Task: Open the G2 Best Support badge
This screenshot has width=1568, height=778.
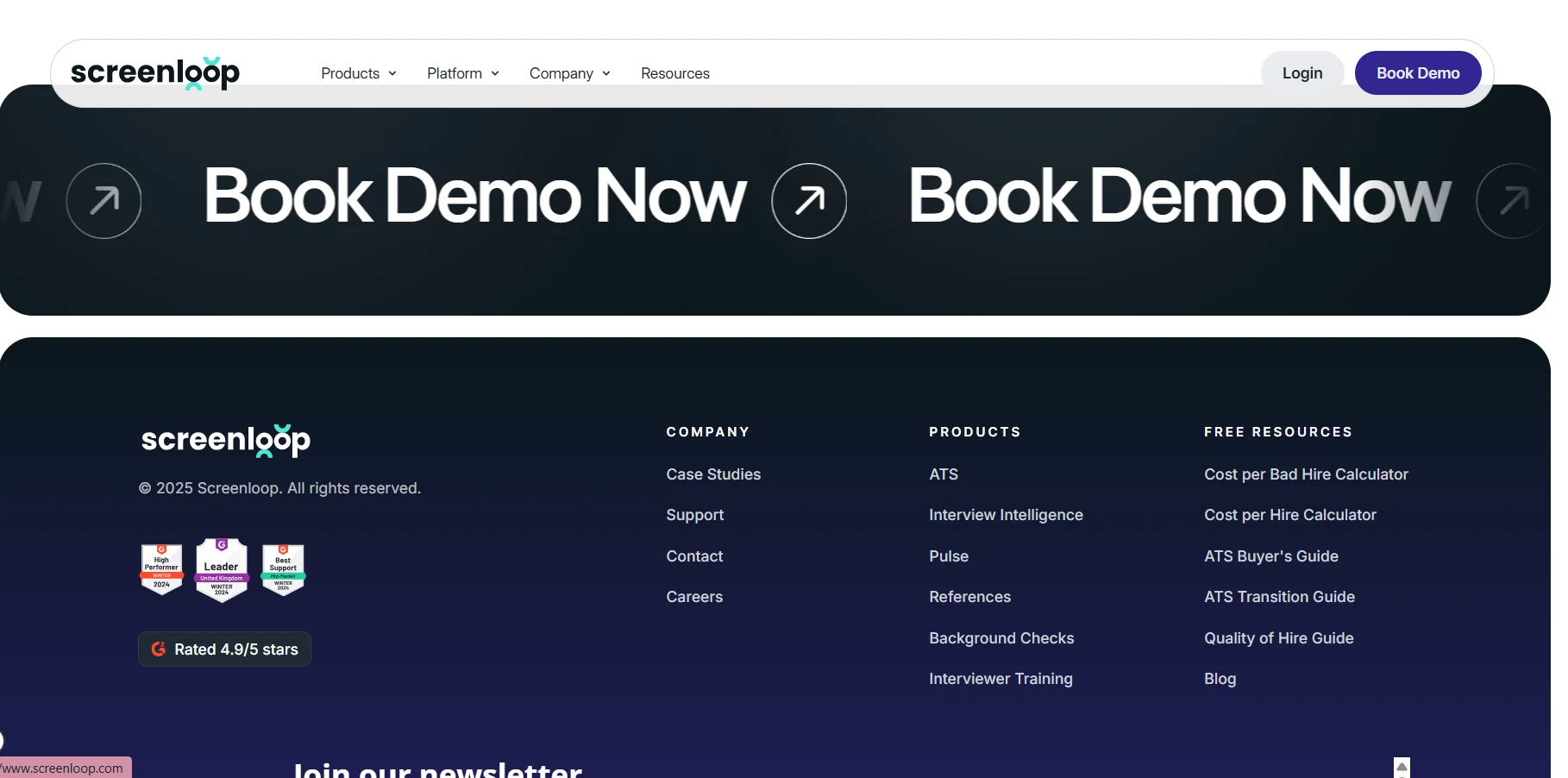Action: (283, 570)
